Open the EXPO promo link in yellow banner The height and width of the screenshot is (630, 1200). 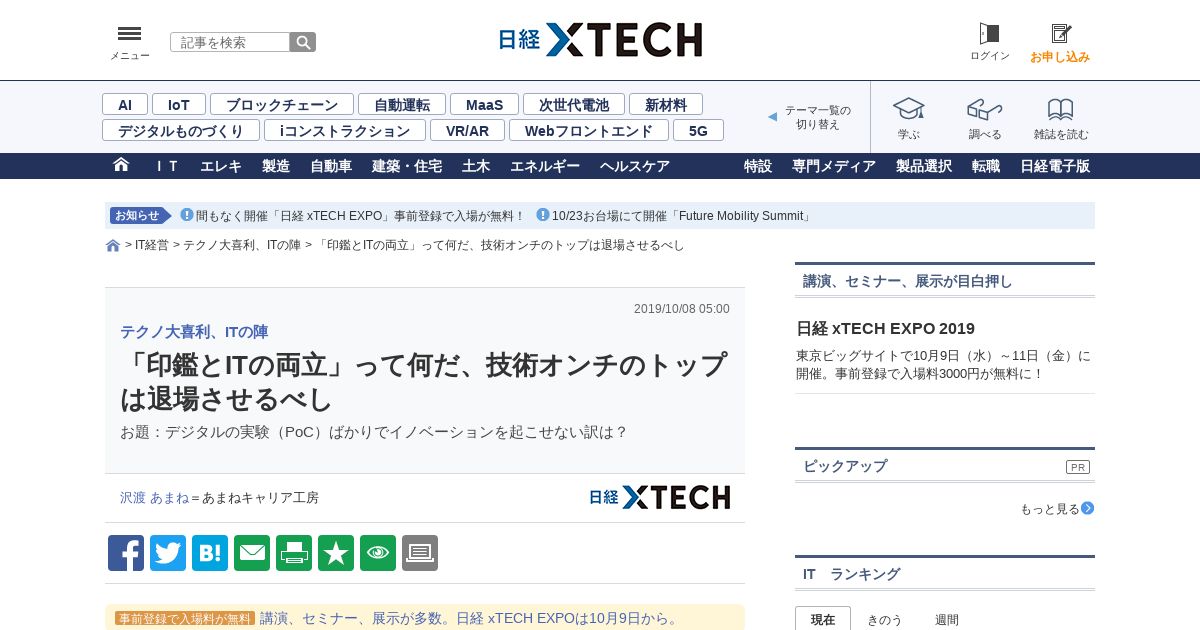(x=470, y=618)
